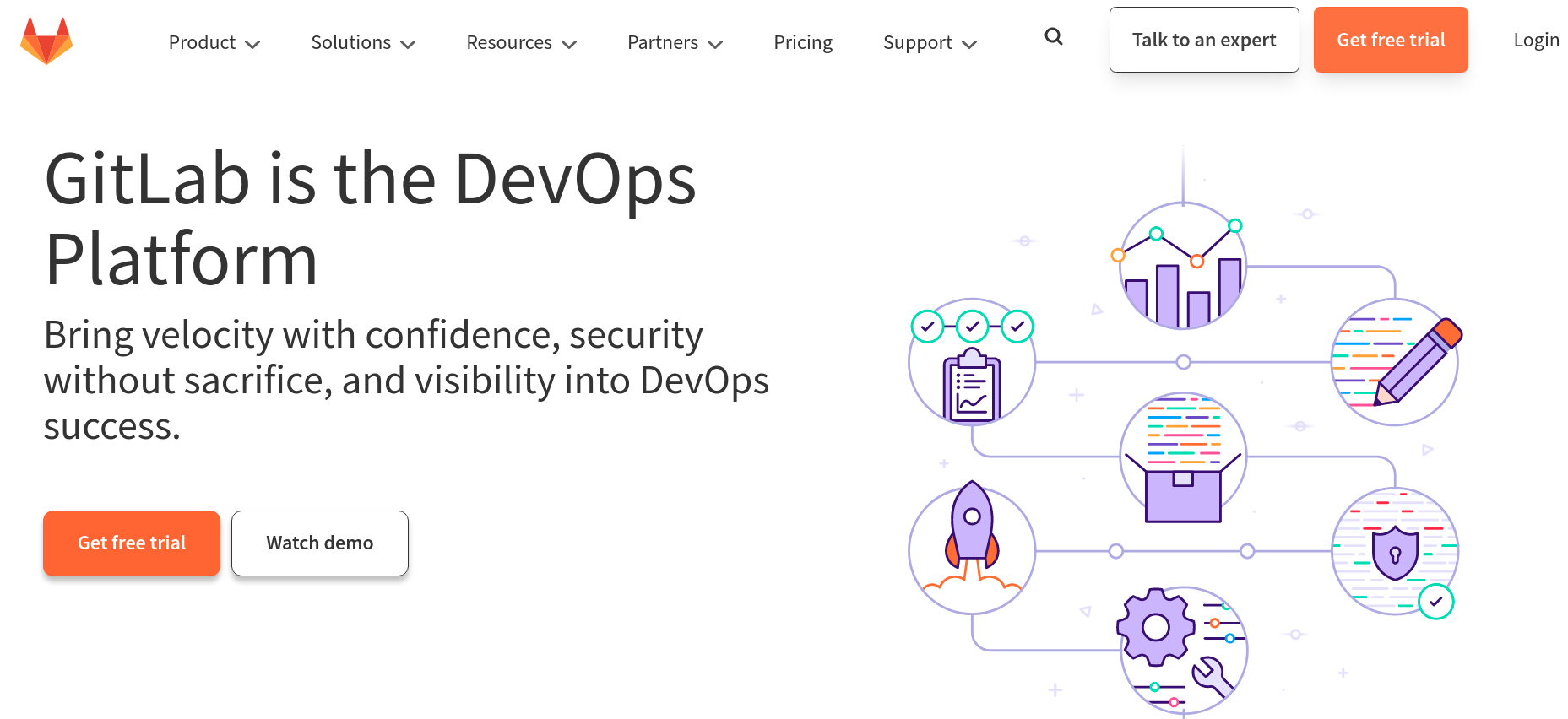Screen dimensions: 1568x719
Task: Click the open package box illustration
Action: (x=1183, y=457)
